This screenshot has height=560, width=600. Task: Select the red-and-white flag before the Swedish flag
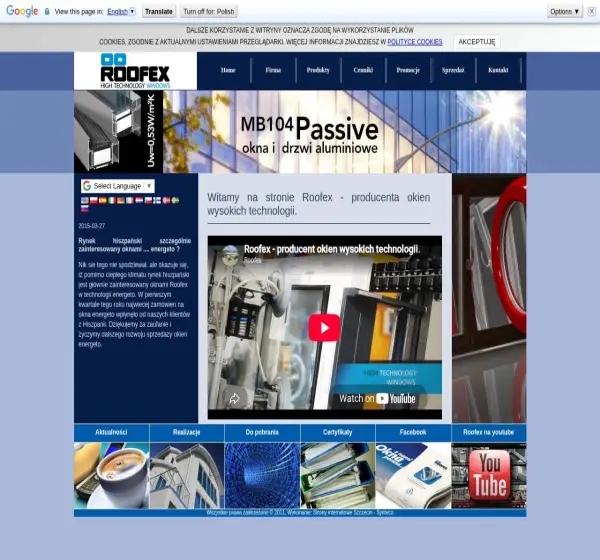166,200
